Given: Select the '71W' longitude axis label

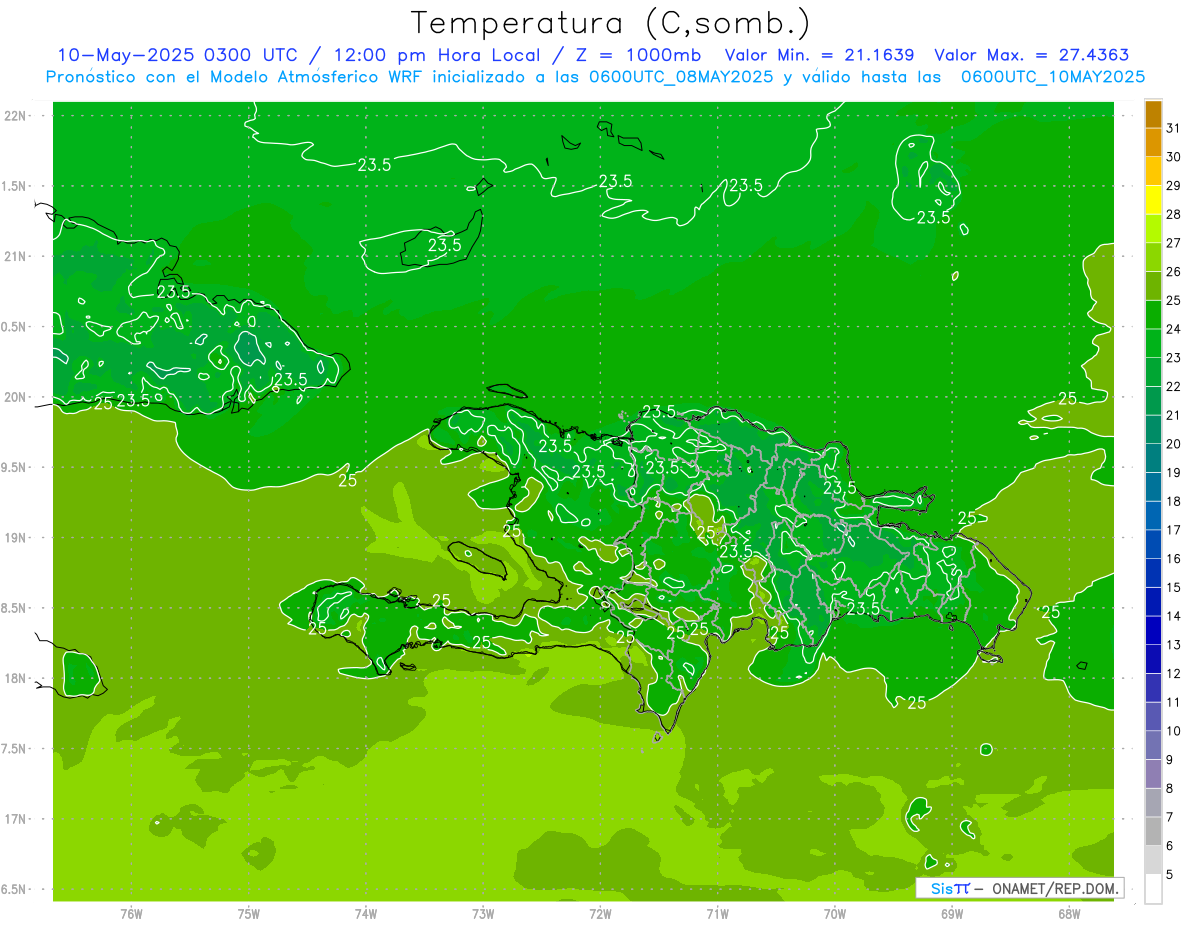Looking at the screenshot, I should 717,914.
